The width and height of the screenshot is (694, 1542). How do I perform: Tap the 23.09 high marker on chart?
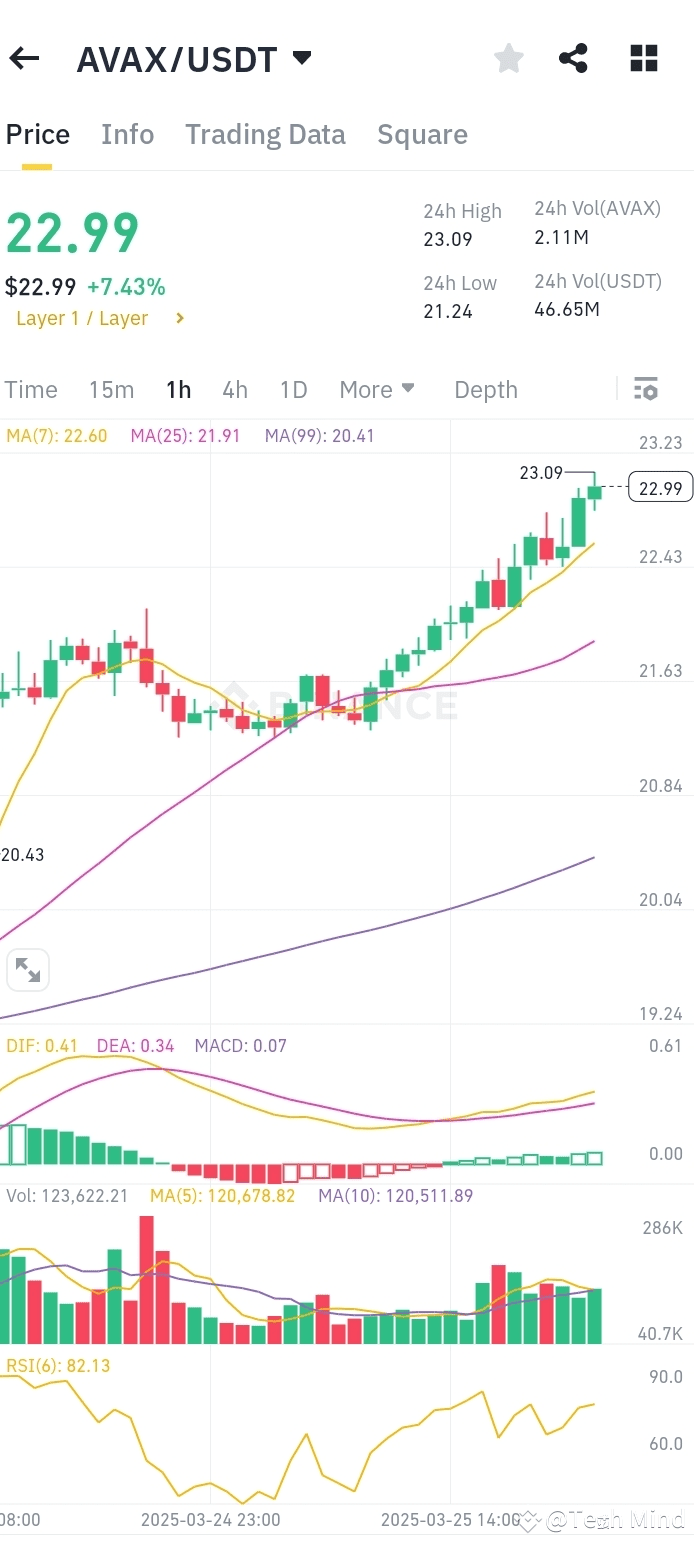coord(541,473)
